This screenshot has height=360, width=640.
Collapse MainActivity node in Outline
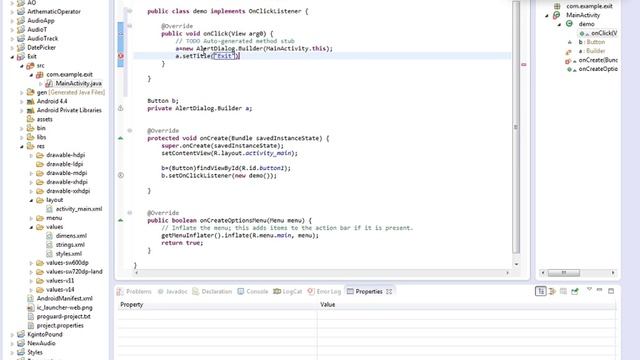tap(547, 16)
